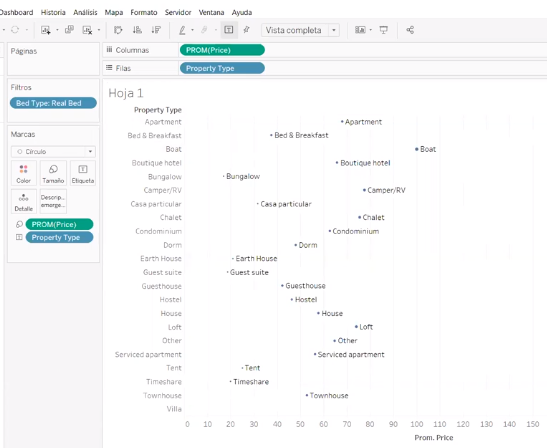Screen dimensions: 547x448
Task: Click Property Type pill in Marcas card
Action: [x=59, y=238]
